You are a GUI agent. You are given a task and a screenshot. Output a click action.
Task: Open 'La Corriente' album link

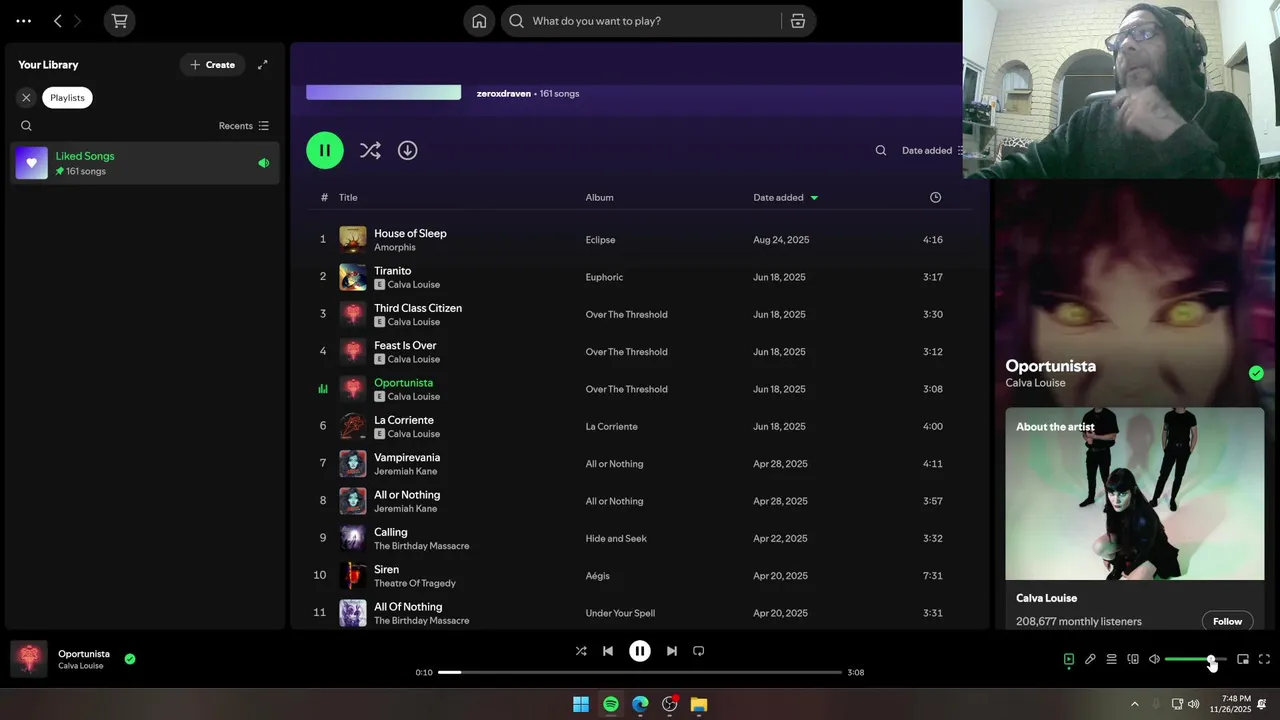coord(611,427)
